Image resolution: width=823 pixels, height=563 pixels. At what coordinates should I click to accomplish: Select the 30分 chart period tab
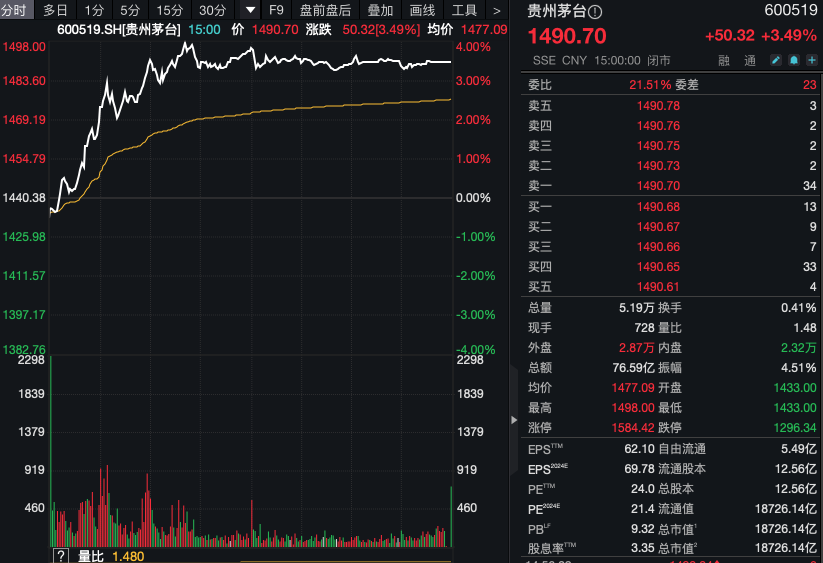(x=213, y=10)
